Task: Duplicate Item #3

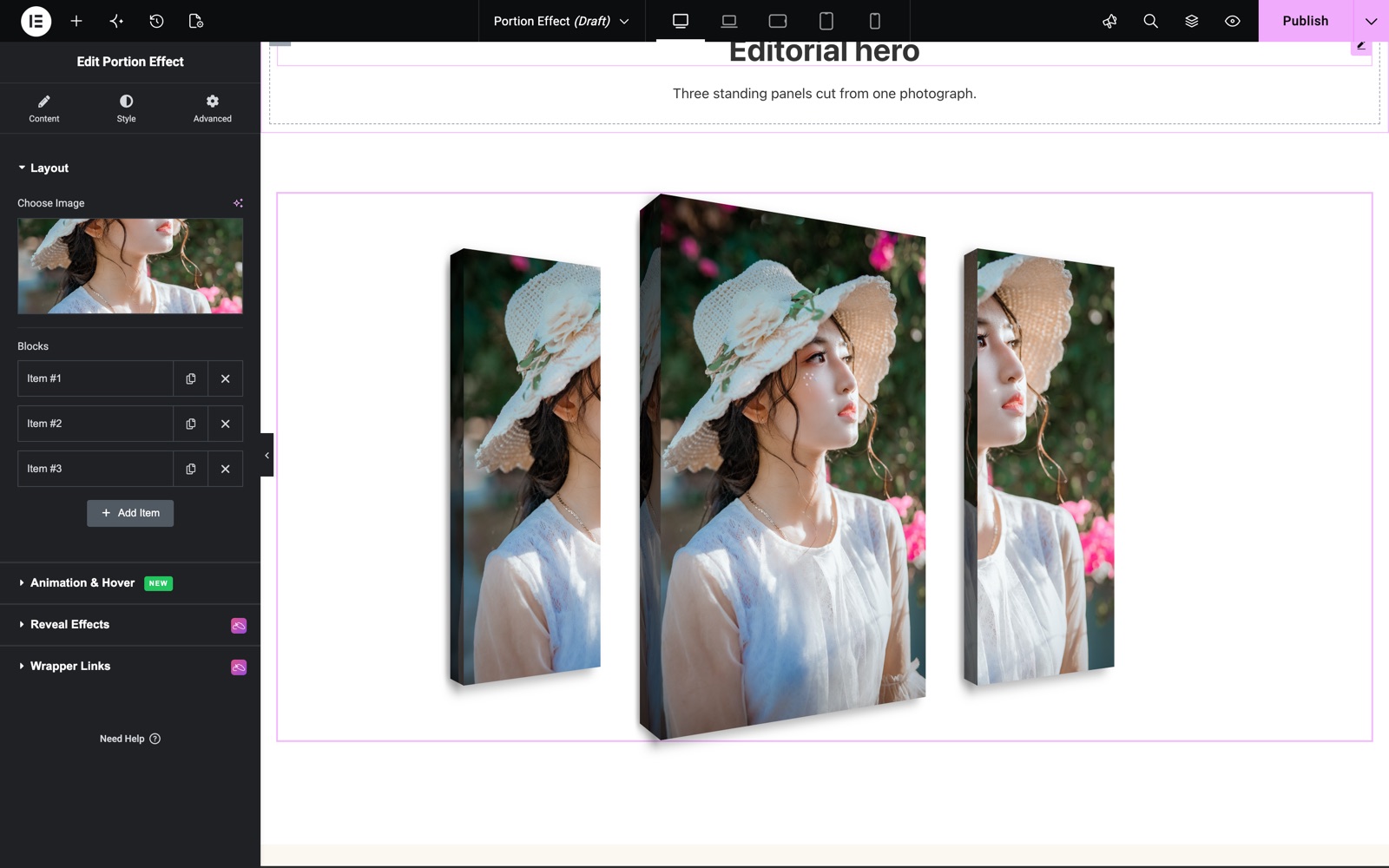Action: pos(191,469)
